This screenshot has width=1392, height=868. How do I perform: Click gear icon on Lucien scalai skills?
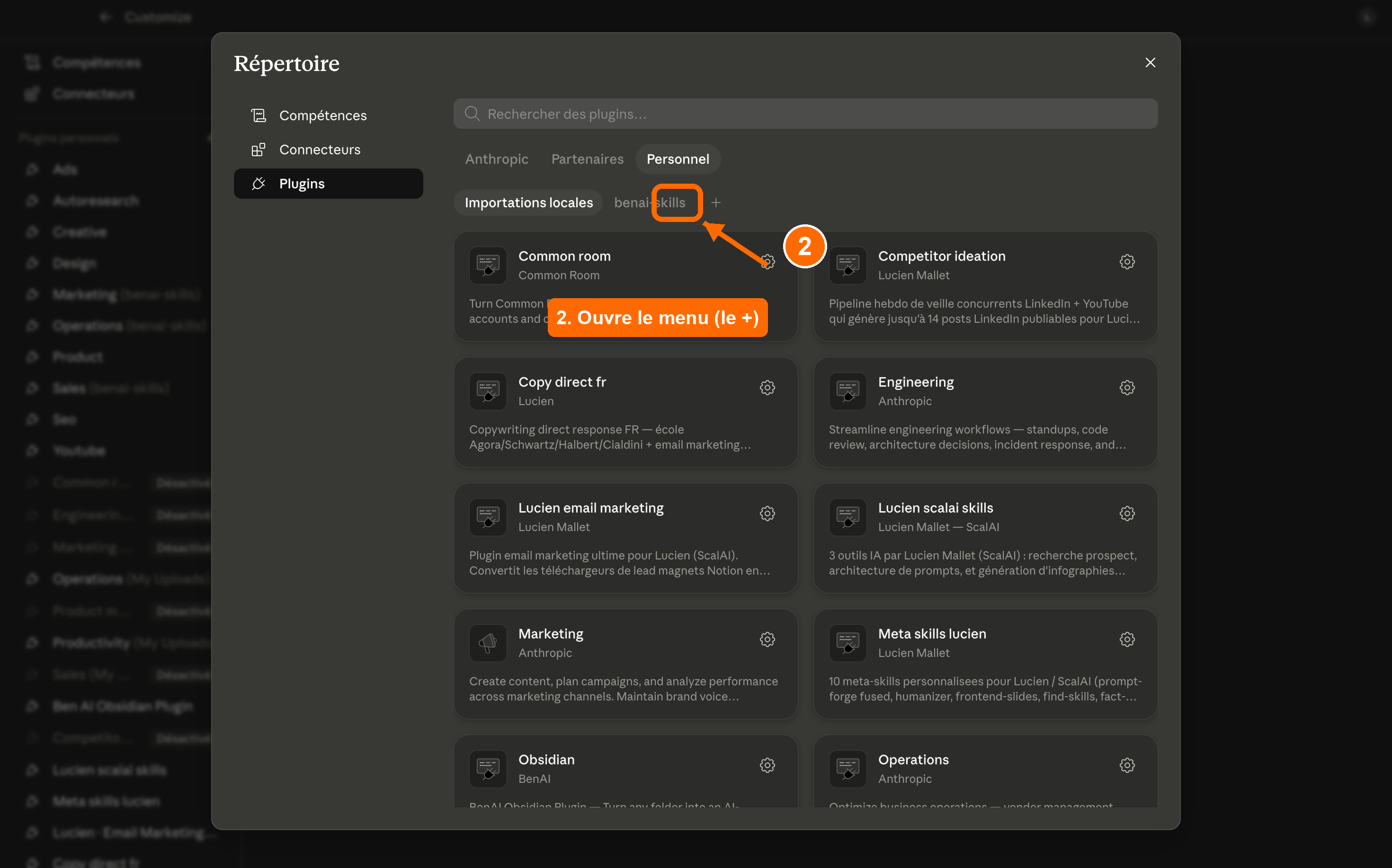point(1127,513)
